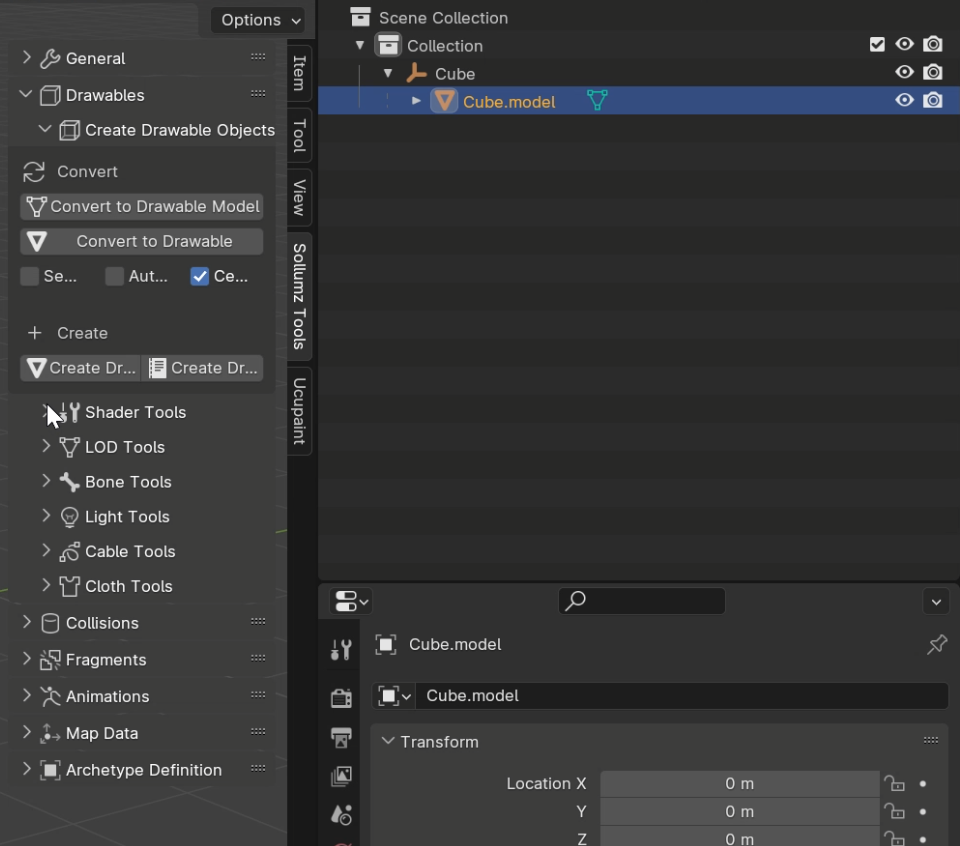Screen dimensions: 960x846
Task: Click the lock icon for Location X
Action: (893, 783)
